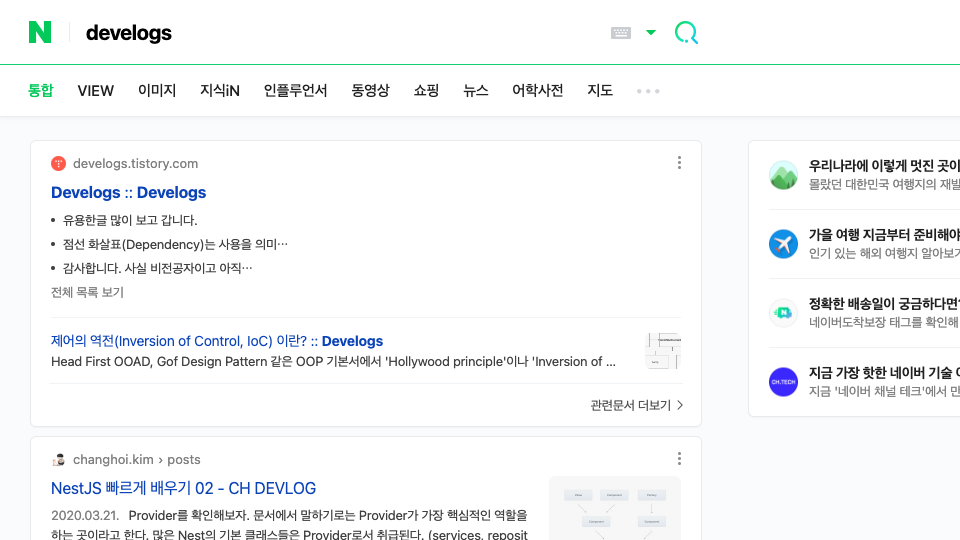Click the green search magnifier icon
The height and width of the screenshot is (540, 960).
point(686,32)
